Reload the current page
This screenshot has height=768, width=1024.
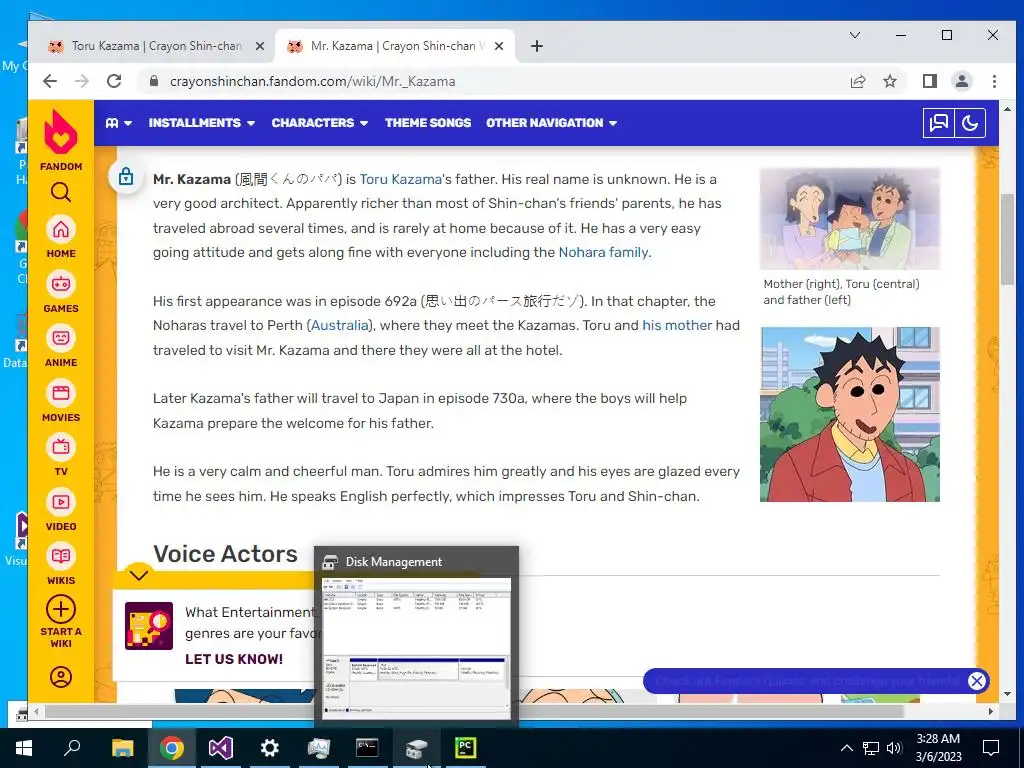click(114, 81)
